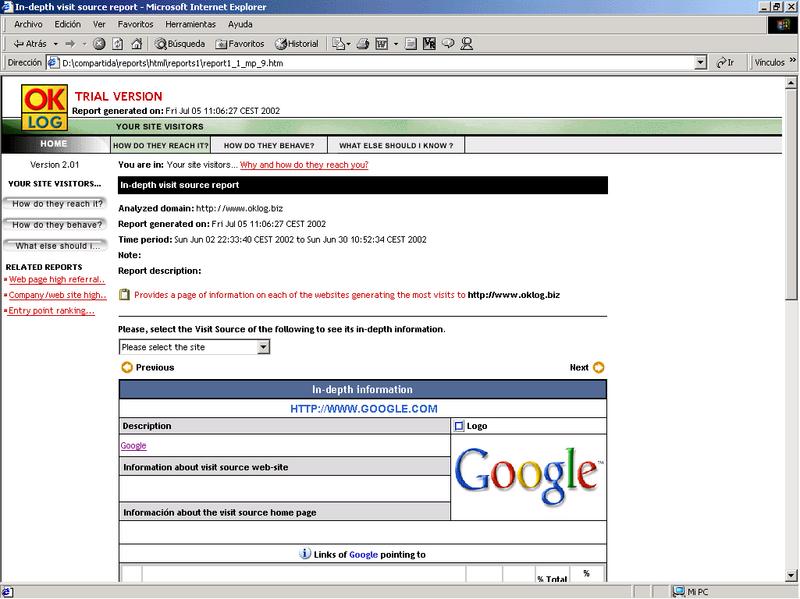Click the purple Google description link
800x599 pixels.
point(134,445)
